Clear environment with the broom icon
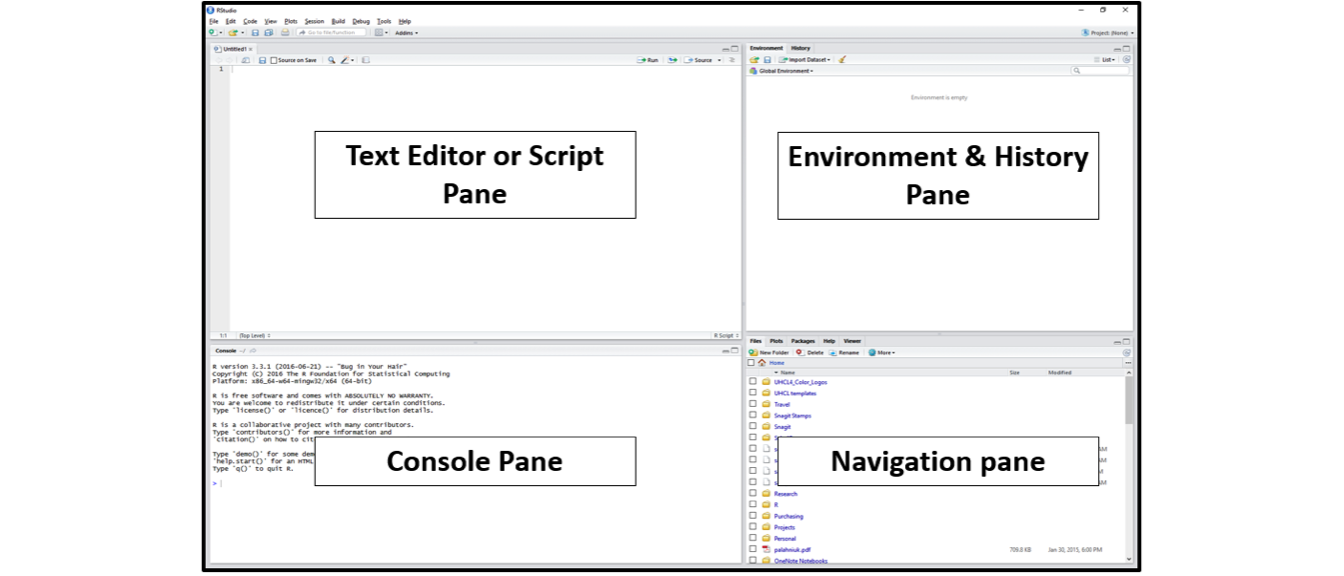This screenshot has height=576, width=1344. click(x=842, y=60)
